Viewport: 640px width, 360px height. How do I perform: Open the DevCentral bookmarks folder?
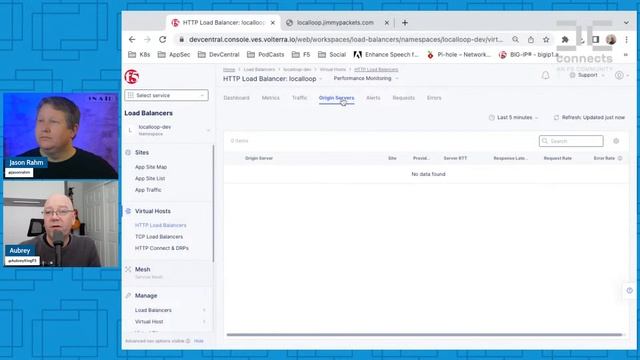pos(219,54)
